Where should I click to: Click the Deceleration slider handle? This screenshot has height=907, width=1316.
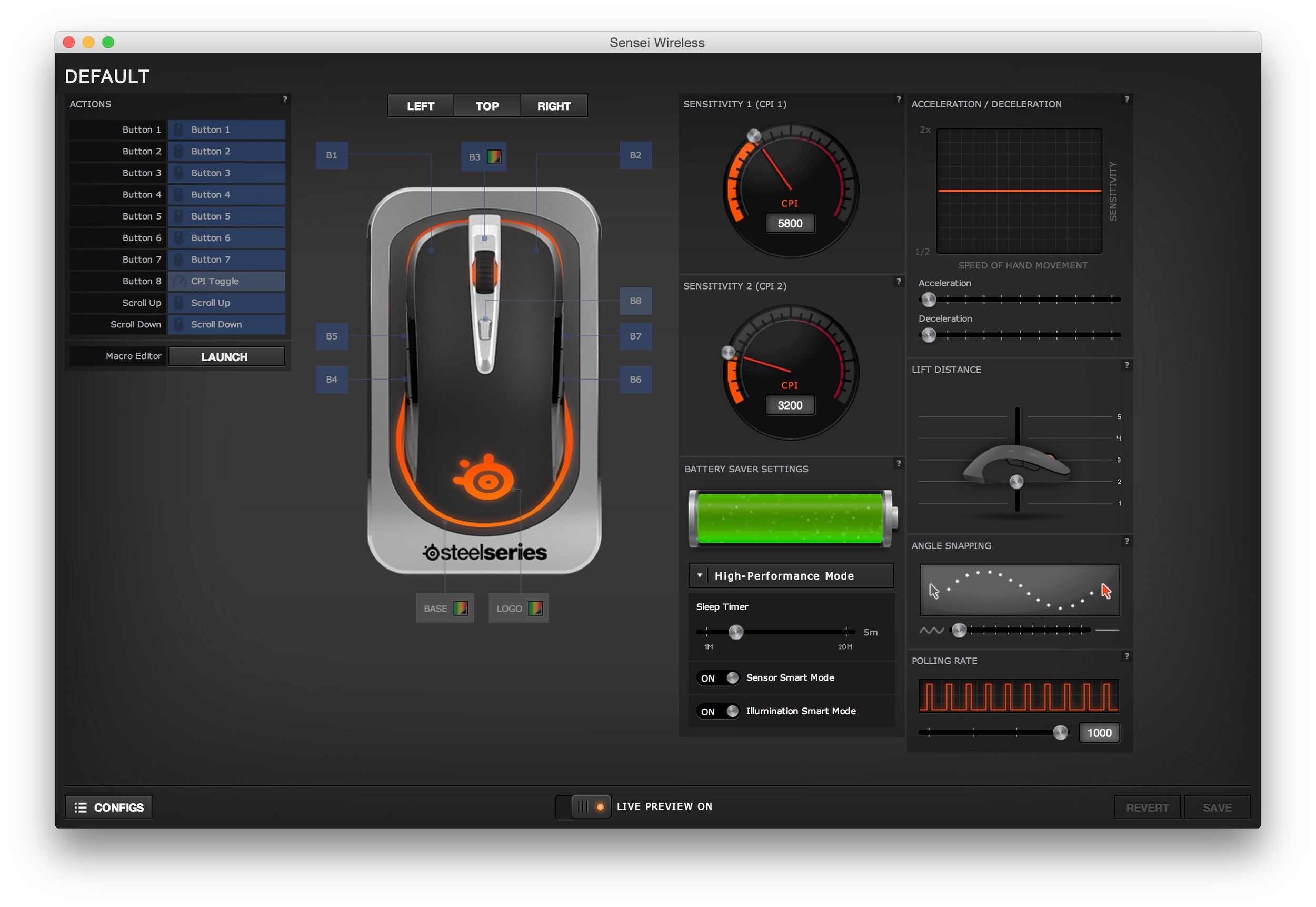(x=929, y=335)
